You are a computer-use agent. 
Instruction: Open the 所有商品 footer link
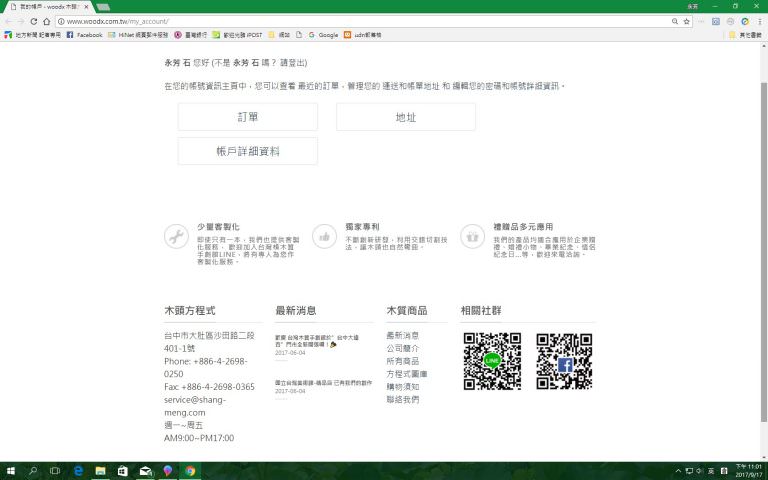pos(402,361)
